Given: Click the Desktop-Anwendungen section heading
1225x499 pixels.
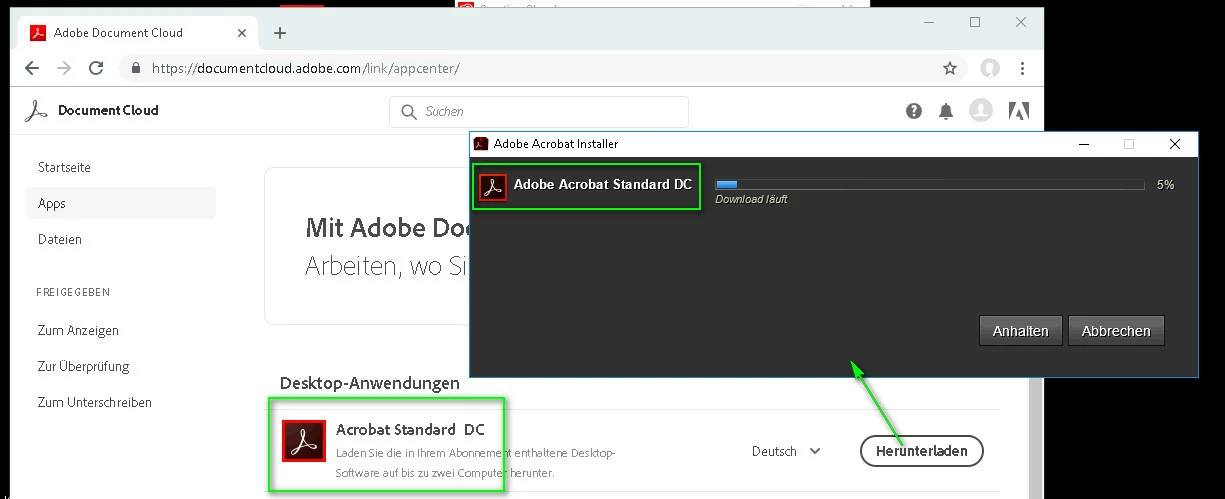Looking at the screenshot, I should point(370,383).
